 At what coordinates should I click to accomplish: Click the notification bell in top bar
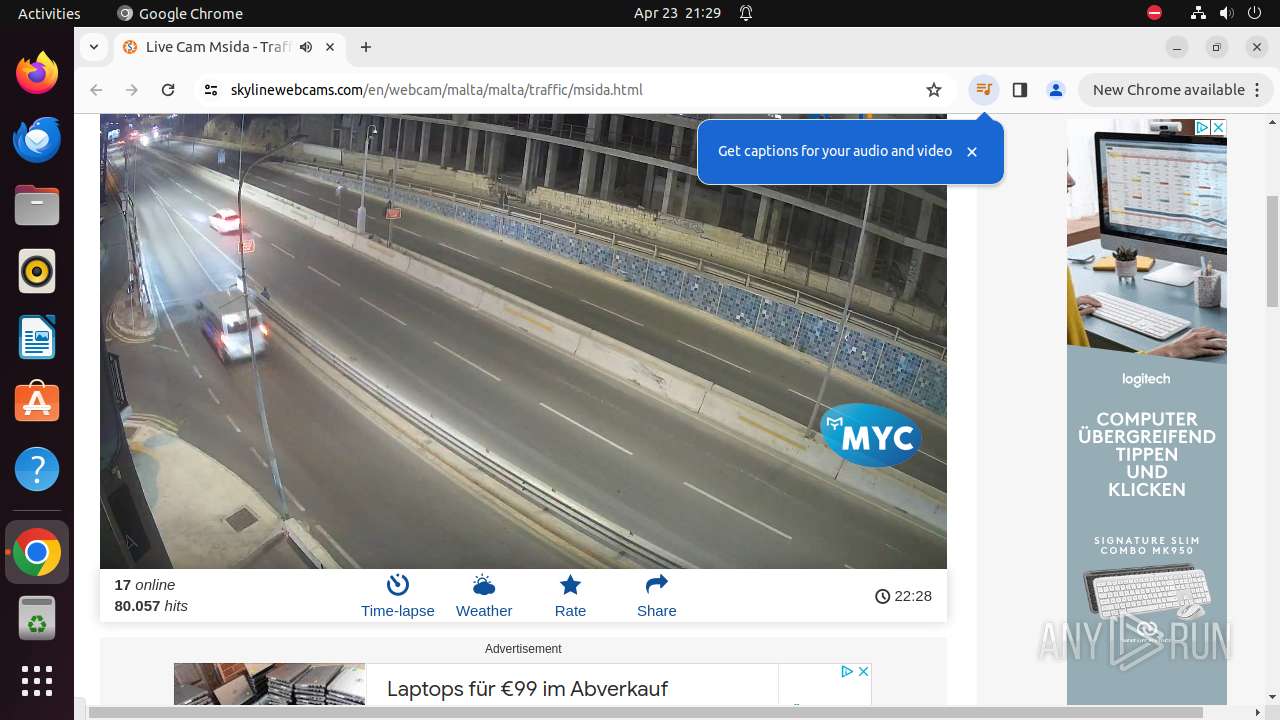[746, 13]
